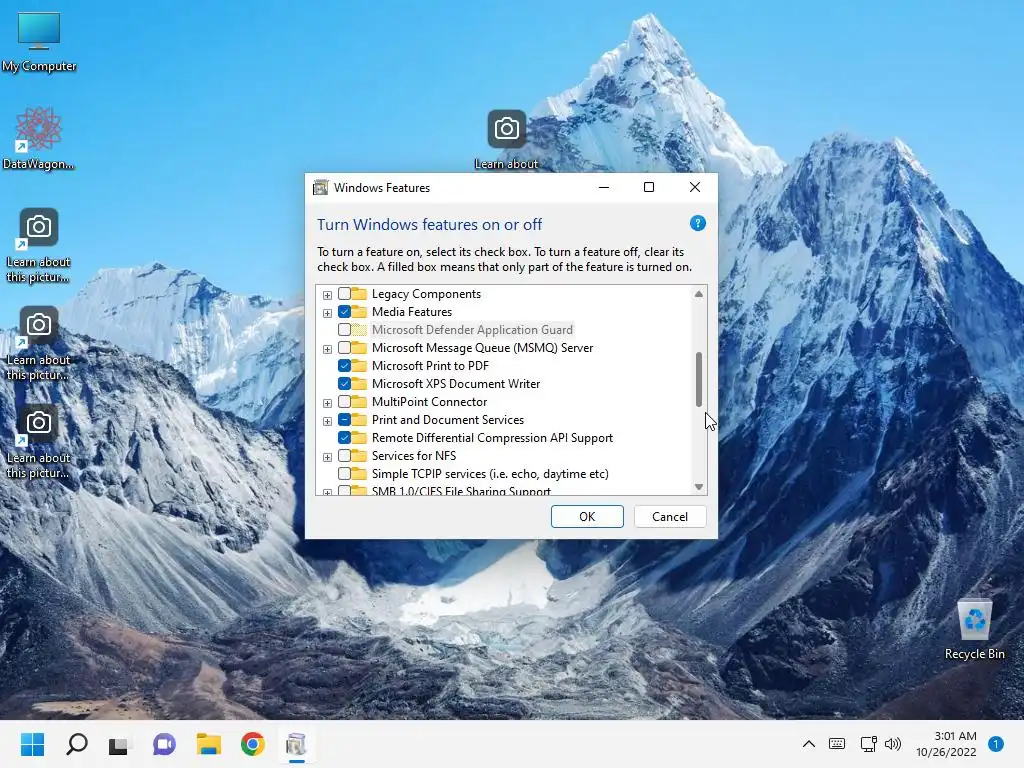Screen dimensions: 1024x768
Task: Select Simple TCPIP services label
Action: pyautogui.click(x=490, y=473)
